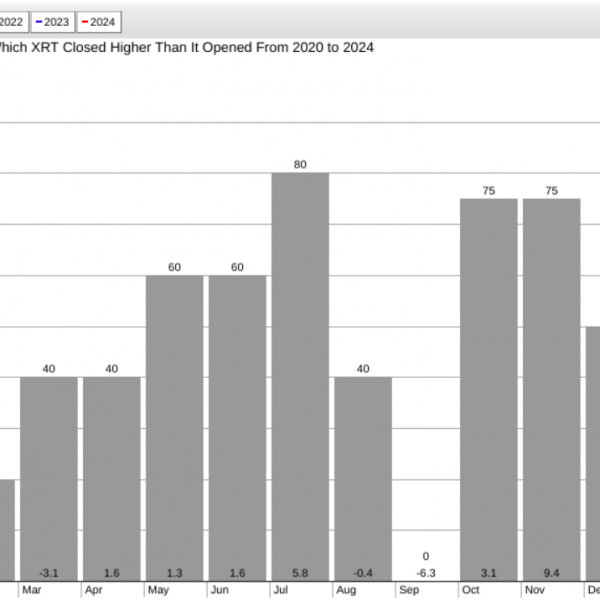Click the 1.6 value in June bar

237,573
